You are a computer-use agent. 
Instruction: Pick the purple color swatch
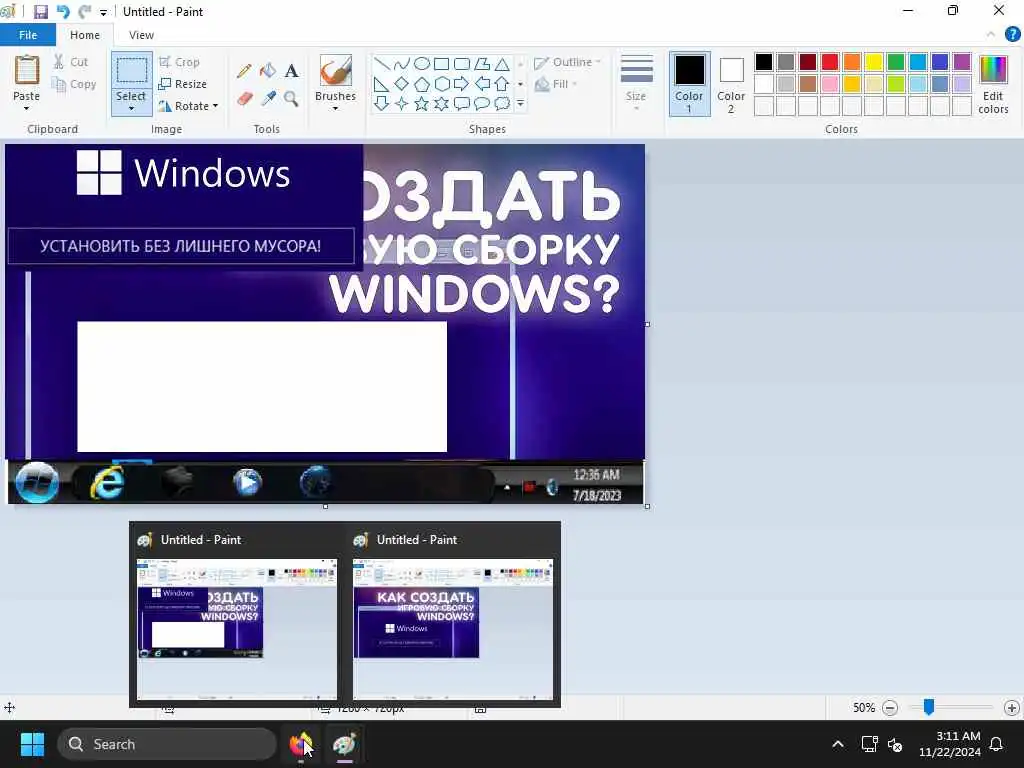(x=962, y=62)
